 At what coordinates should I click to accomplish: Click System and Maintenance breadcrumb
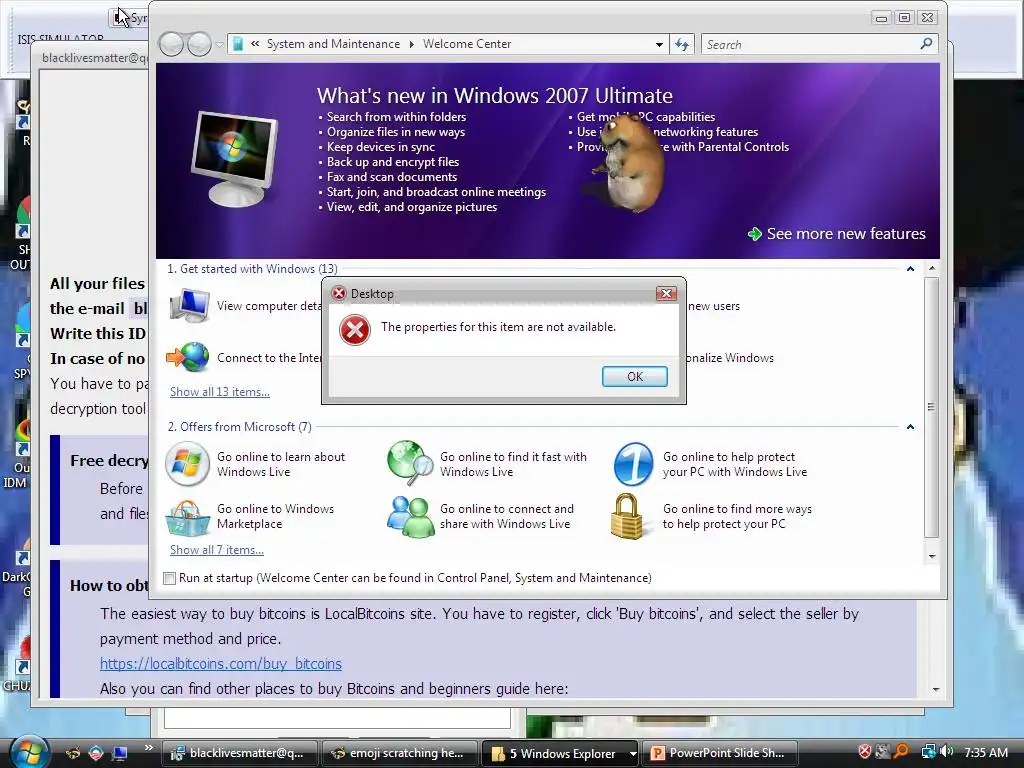(333, 44)
